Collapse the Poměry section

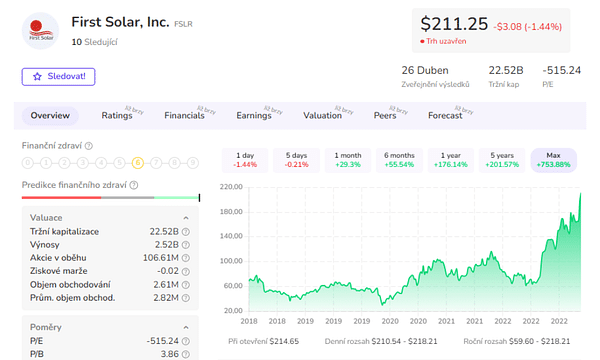pos(186,327)
